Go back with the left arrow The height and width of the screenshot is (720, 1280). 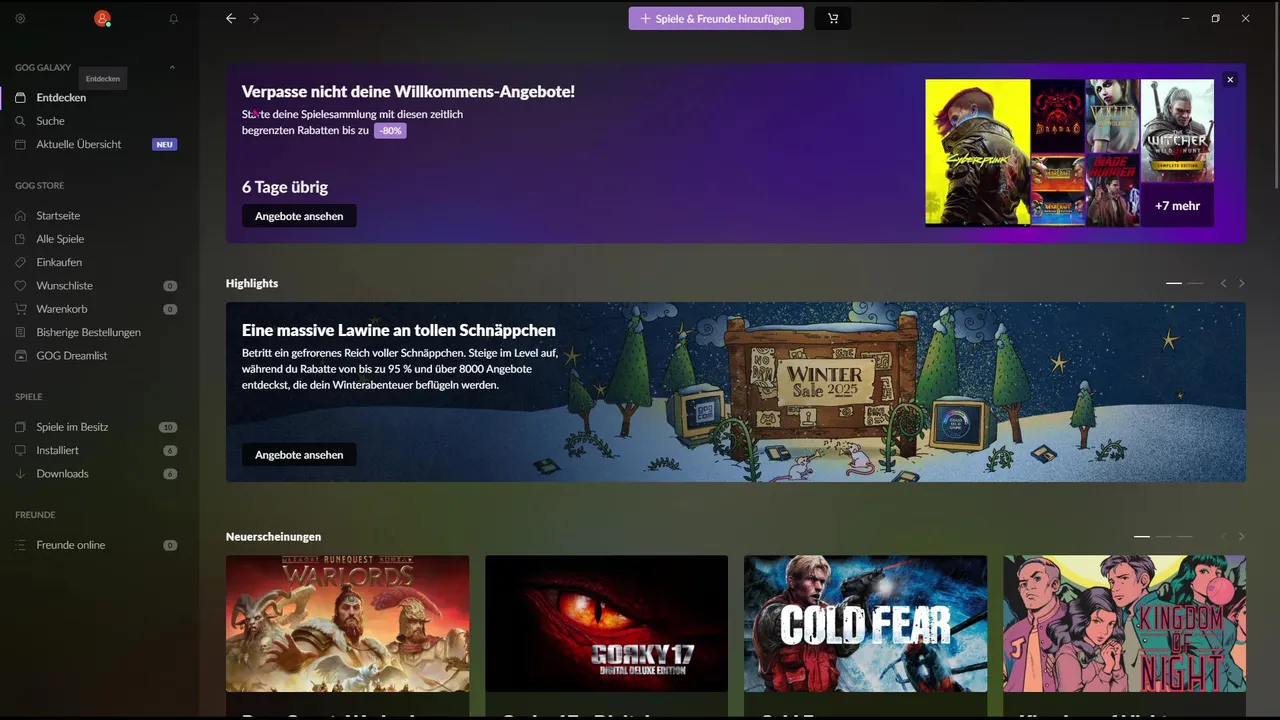(231, 18)
